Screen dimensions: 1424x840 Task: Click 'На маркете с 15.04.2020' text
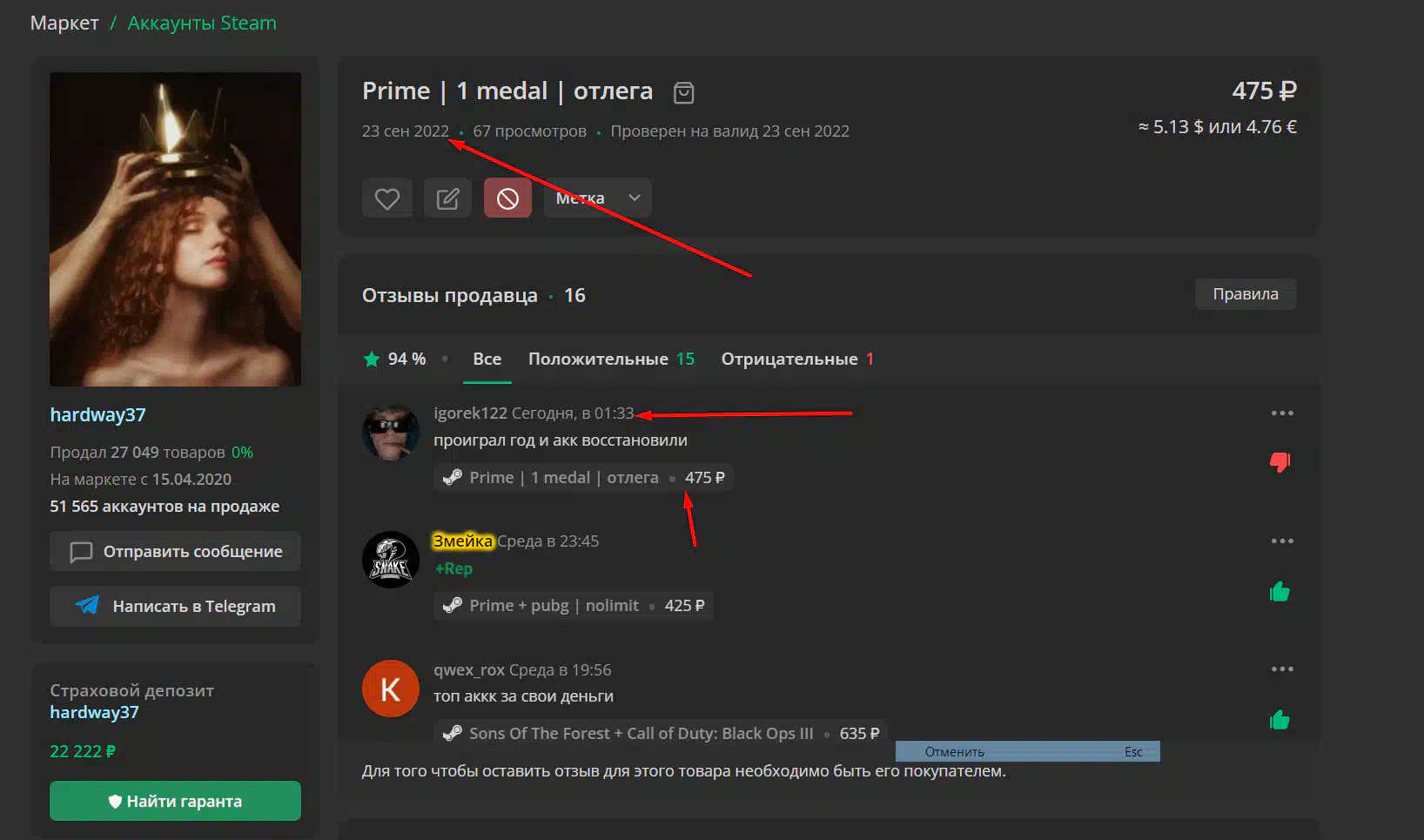click(x=140, y=479)
